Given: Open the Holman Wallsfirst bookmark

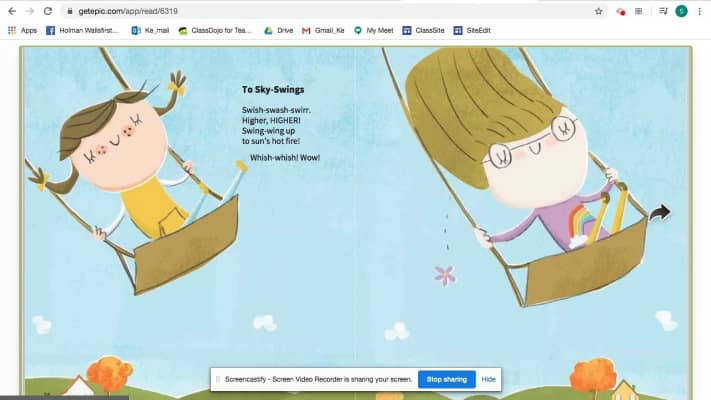Looking at the screenshot, I should [83, 31].
